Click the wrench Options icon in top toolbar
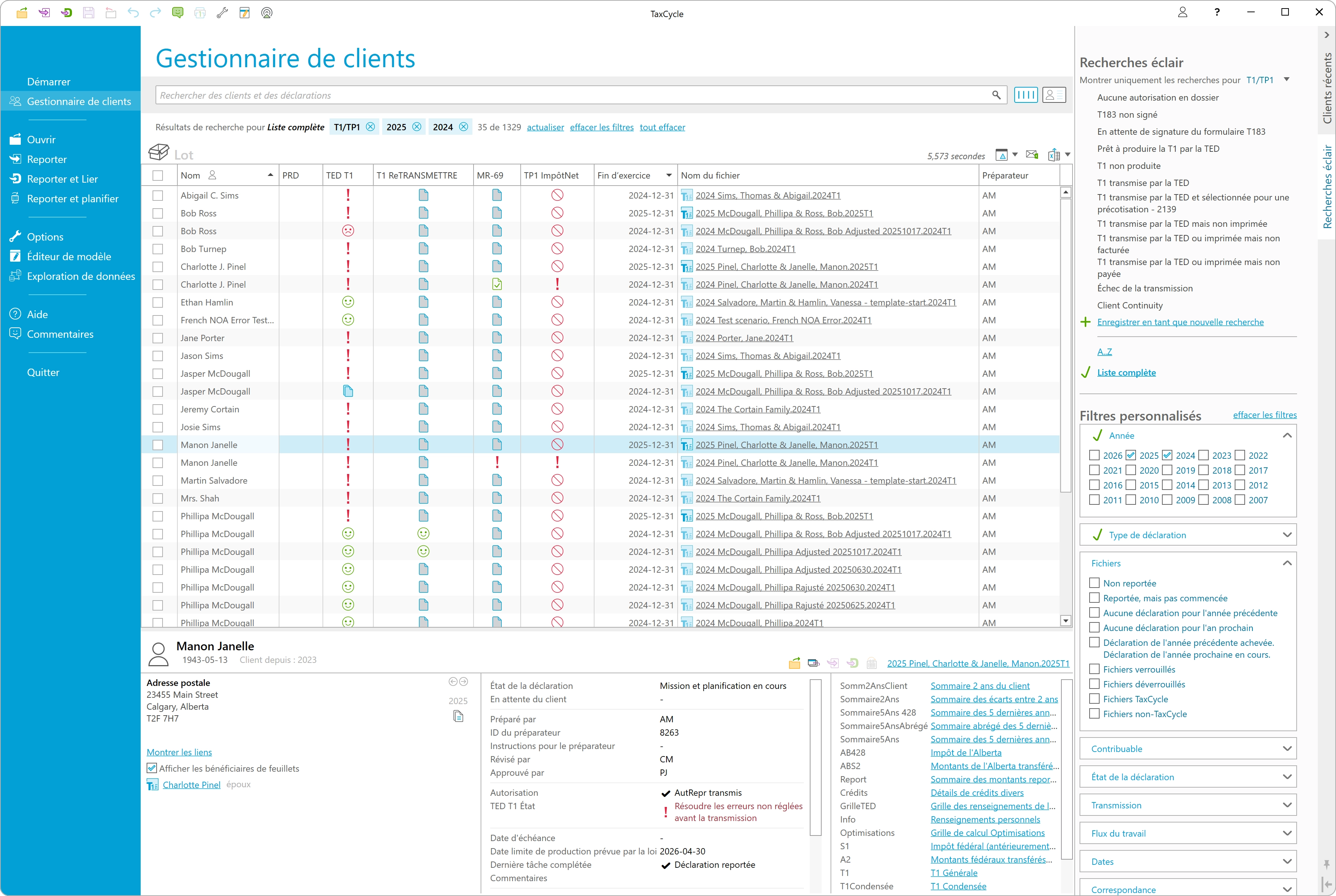 (222, 13)
